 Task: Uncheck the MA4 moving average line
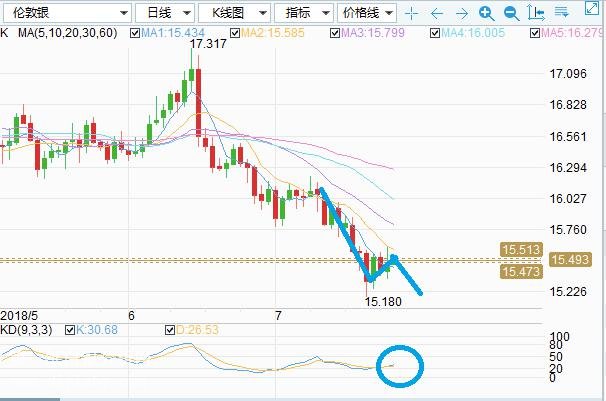(435, 33)
